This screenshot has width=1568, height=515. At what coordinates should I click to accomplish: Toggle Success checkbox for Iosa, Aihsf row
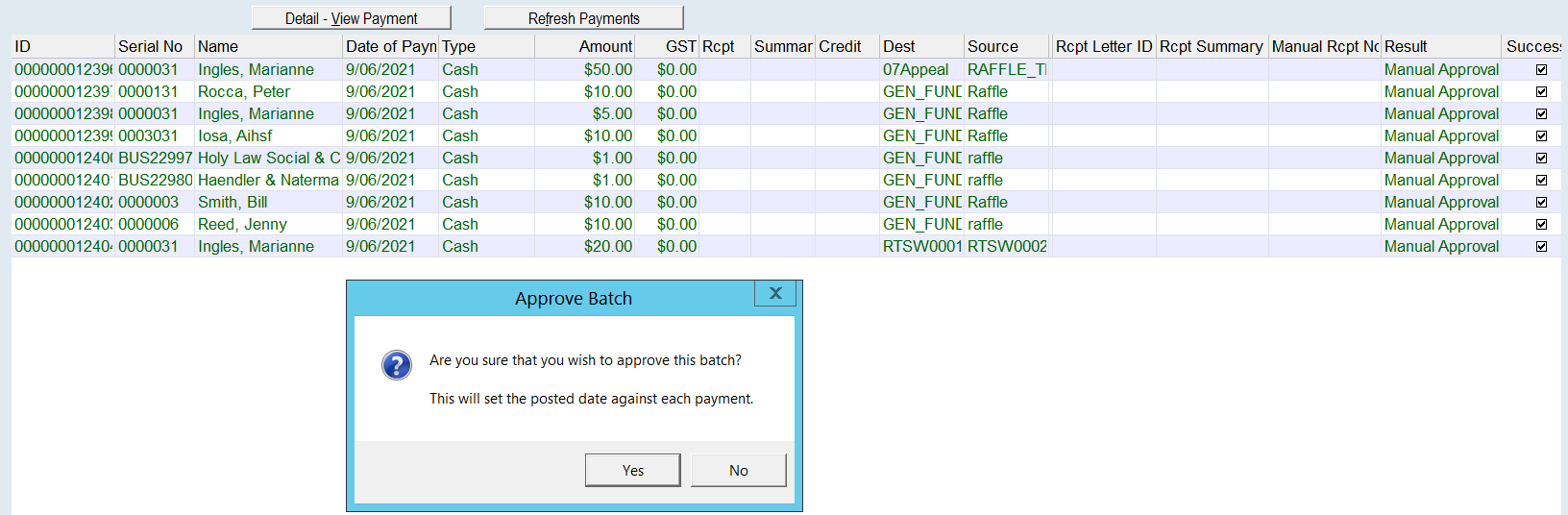1541,135
